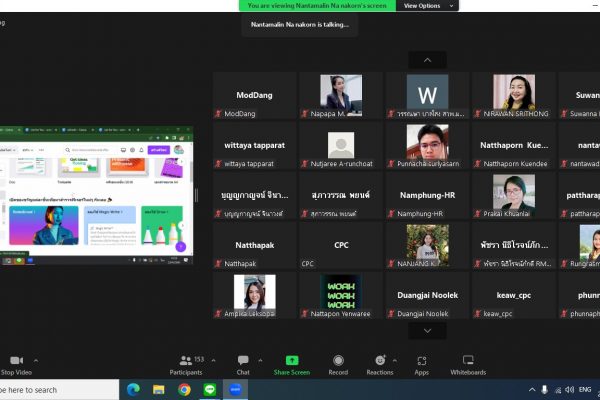Select the NANJANG K. video tile
The height and width of the screenshot is (400, 600).
(427, 245)
